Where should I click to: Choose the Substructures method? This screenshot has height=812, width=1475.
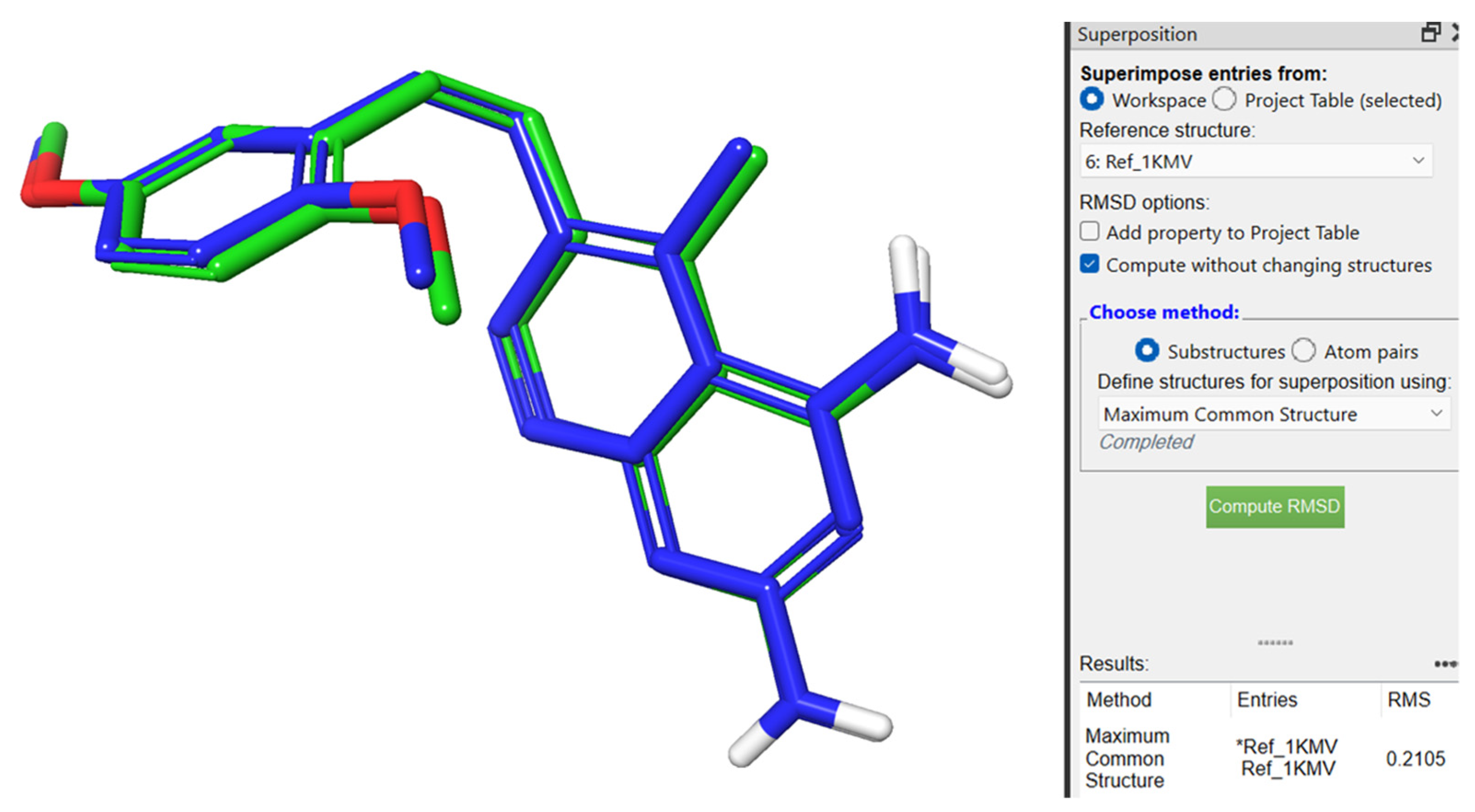coord(1147,351)
